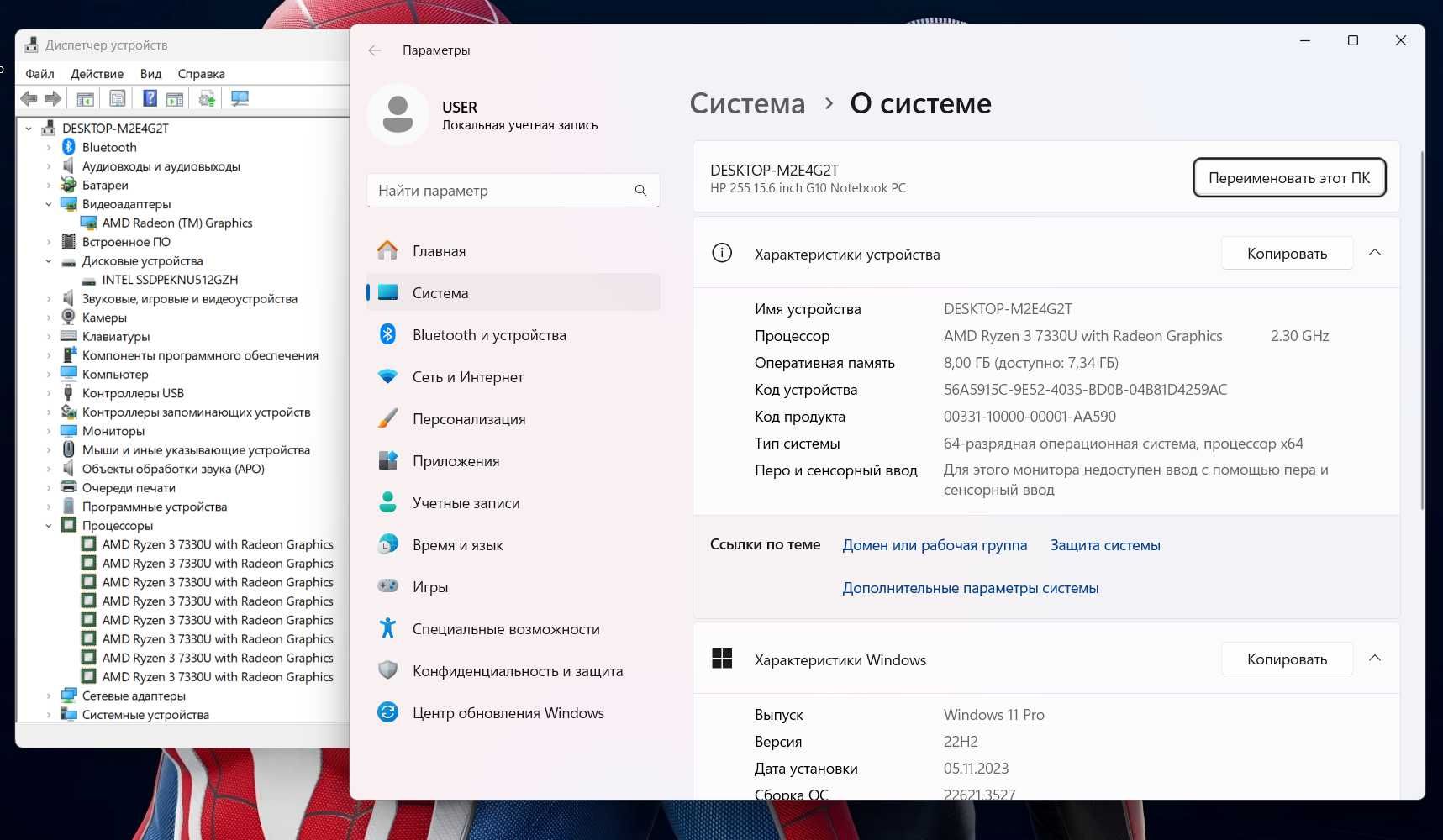Screen dimensions: 1443x840
Task: Click the shield icon for Конфиденциальность и защита
Action: [387, 670]
